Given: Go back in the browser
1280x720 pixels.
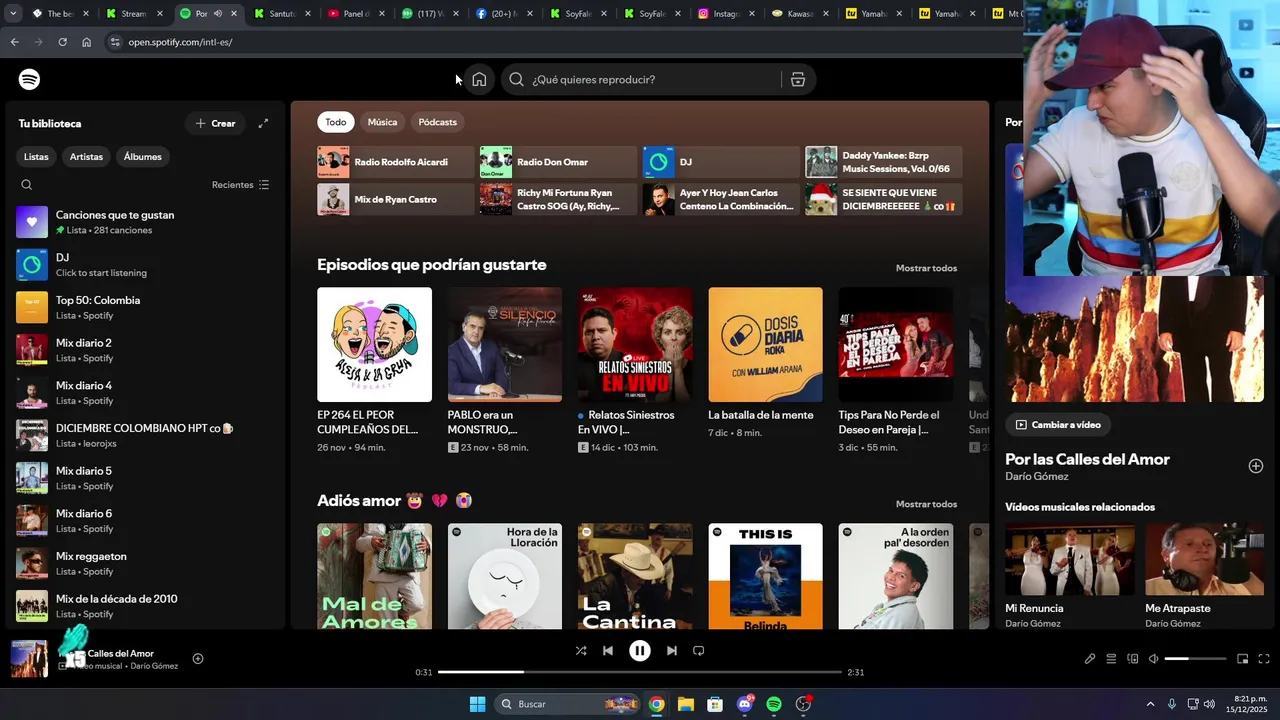Looking at the screenshot, I should coord(14,42).
